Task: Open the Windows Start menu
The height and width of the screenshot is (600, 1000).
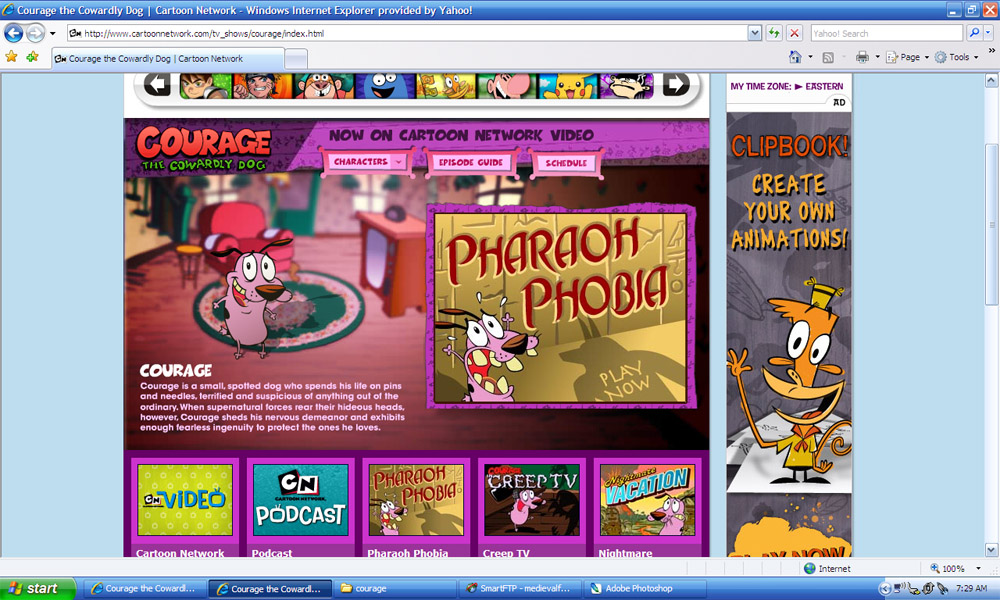Action: (x=38, y=589)
